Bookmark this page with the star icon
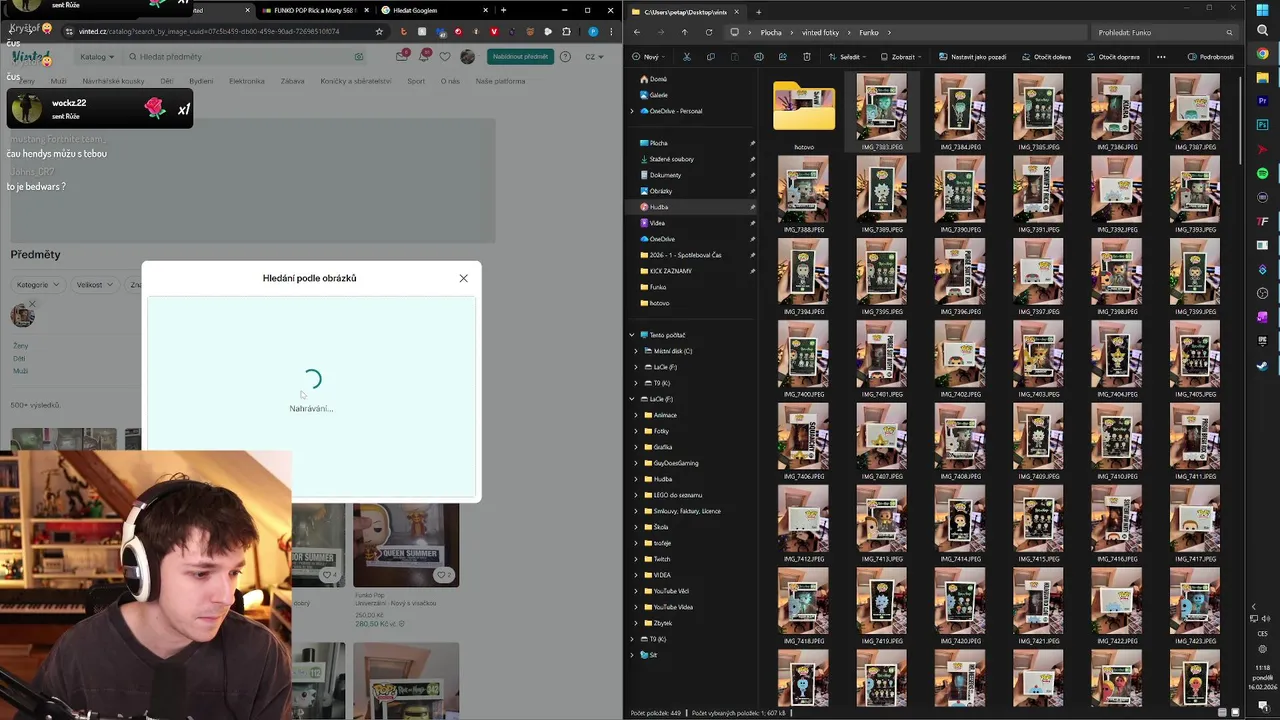The image size is (1280, 720). click(x=379, y=31)
